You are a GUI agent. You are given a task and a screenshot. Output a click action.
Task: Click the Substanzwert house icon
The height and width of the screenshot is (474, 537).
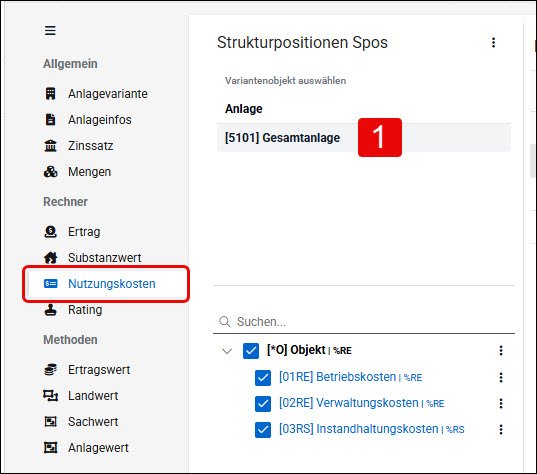pyautogui.click(x=50, y=258)
